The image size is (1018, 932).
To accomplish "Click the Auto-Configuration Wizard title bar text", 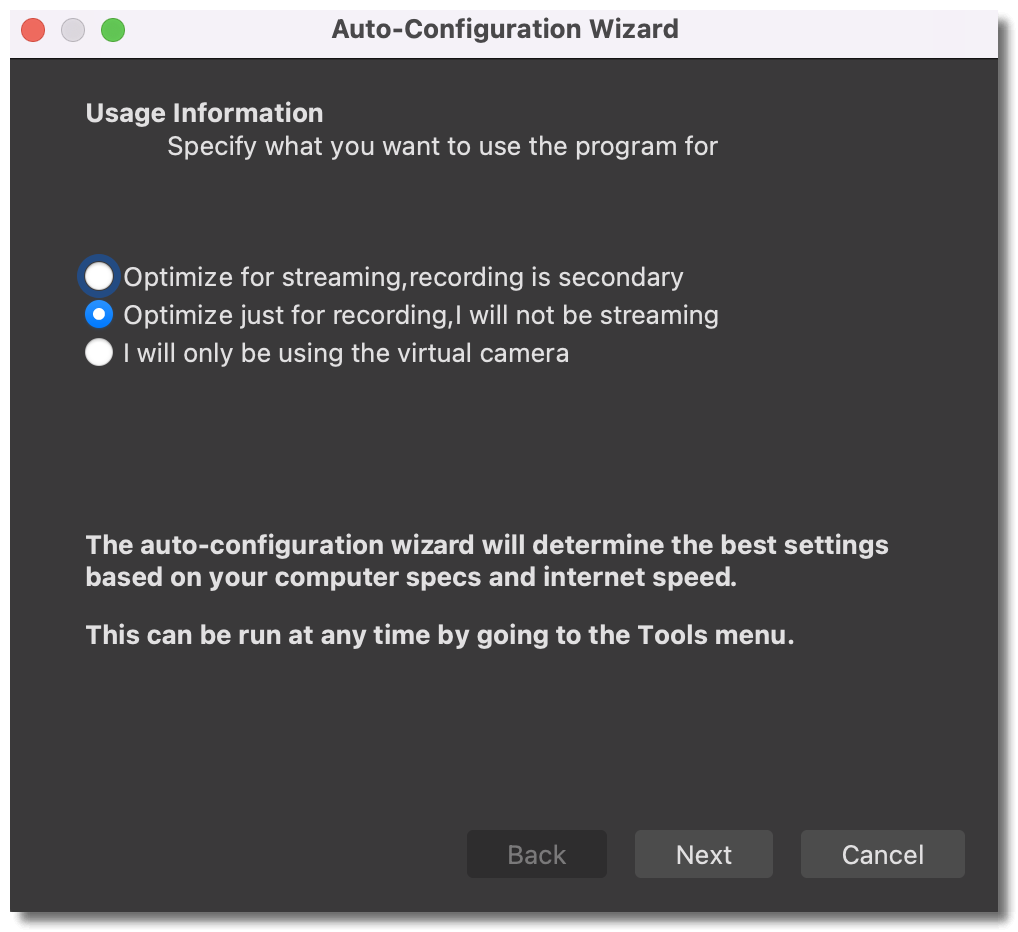I will [505, 29].
